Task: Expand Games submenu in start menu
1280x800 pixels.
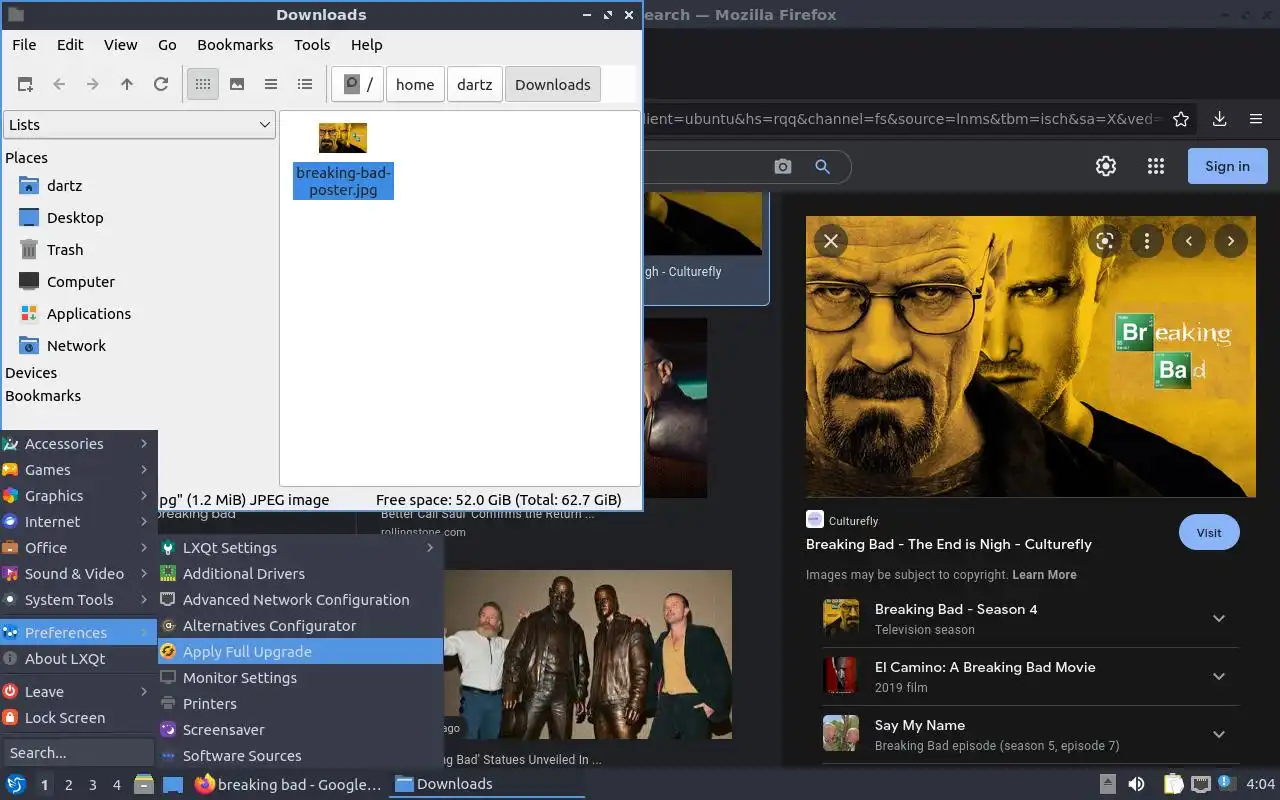Action: click(79, 470)
